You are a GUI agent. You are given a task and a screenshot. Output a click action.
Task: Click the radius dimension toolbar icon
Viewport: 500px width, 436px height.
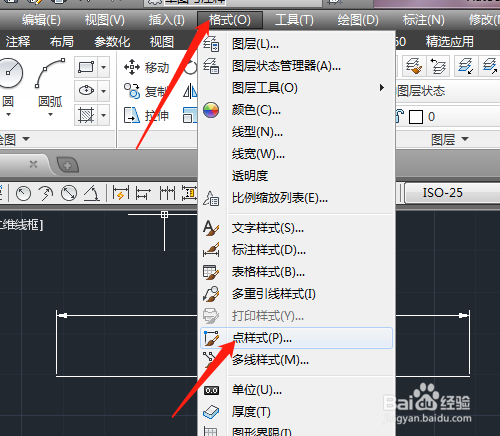coord(23,193)
